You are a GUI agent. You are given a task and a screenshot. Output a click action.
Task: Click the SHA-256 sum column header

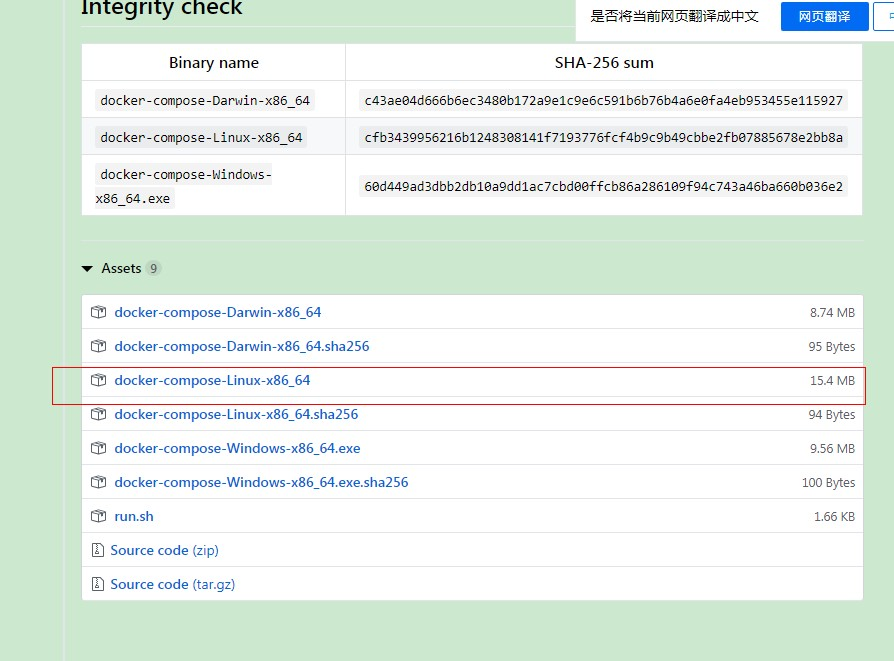tap(604, 63)
